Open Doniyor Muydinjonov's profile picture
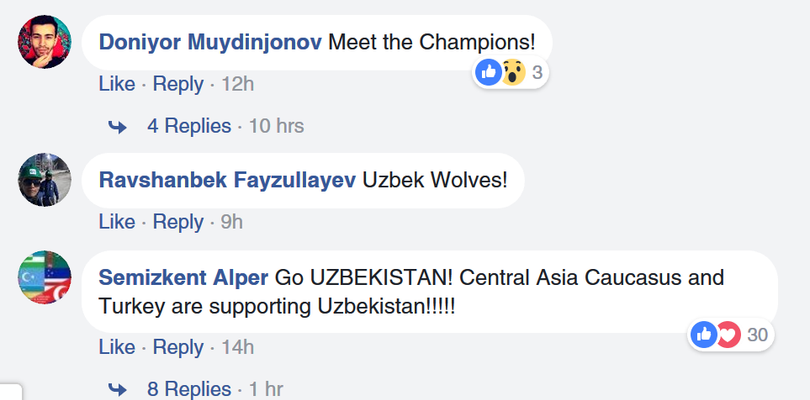The width and height of the screenshot is (810, 400). point(45,43)
